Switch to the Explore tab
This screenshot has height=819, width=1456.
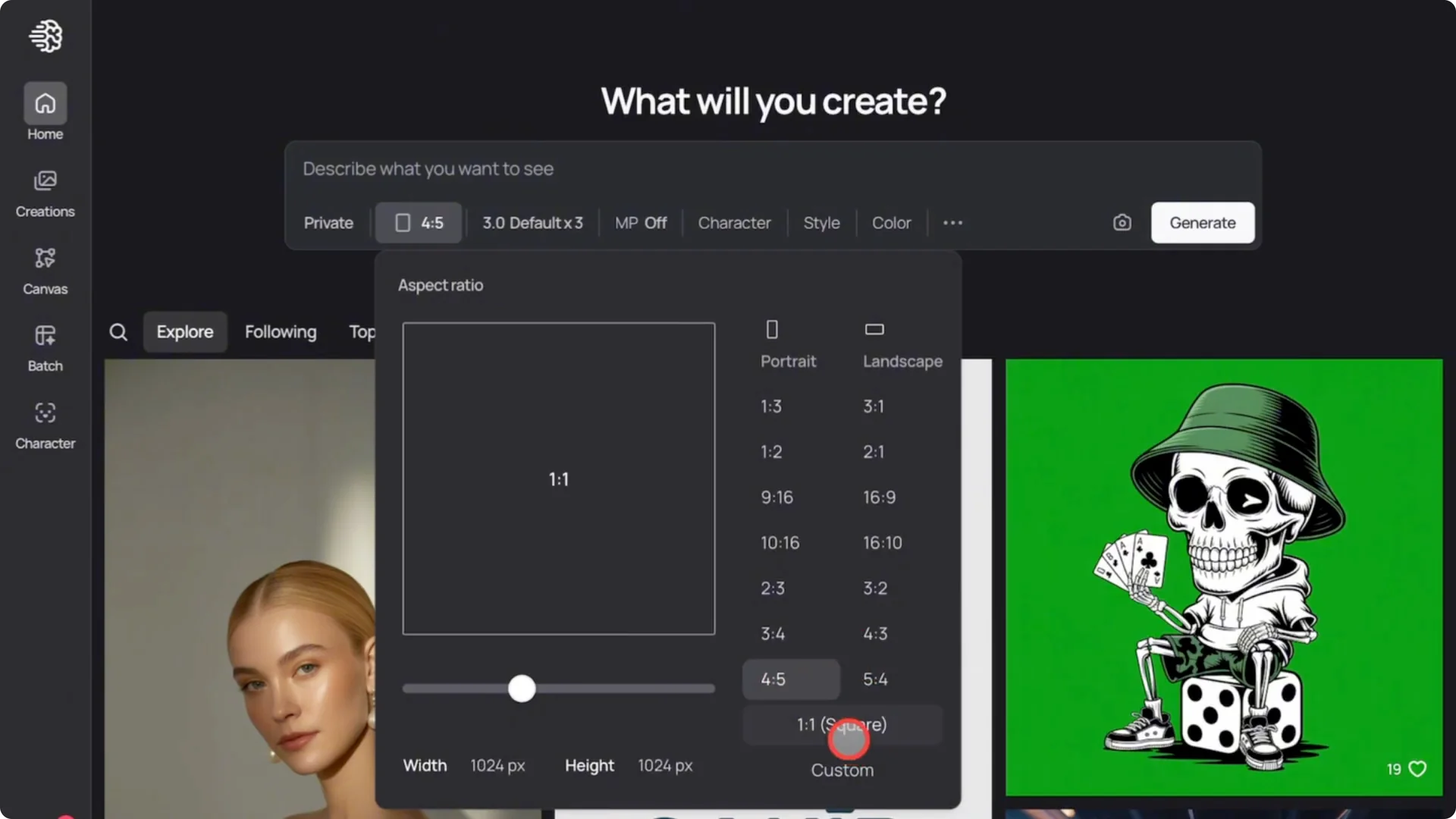click(184, 331)
